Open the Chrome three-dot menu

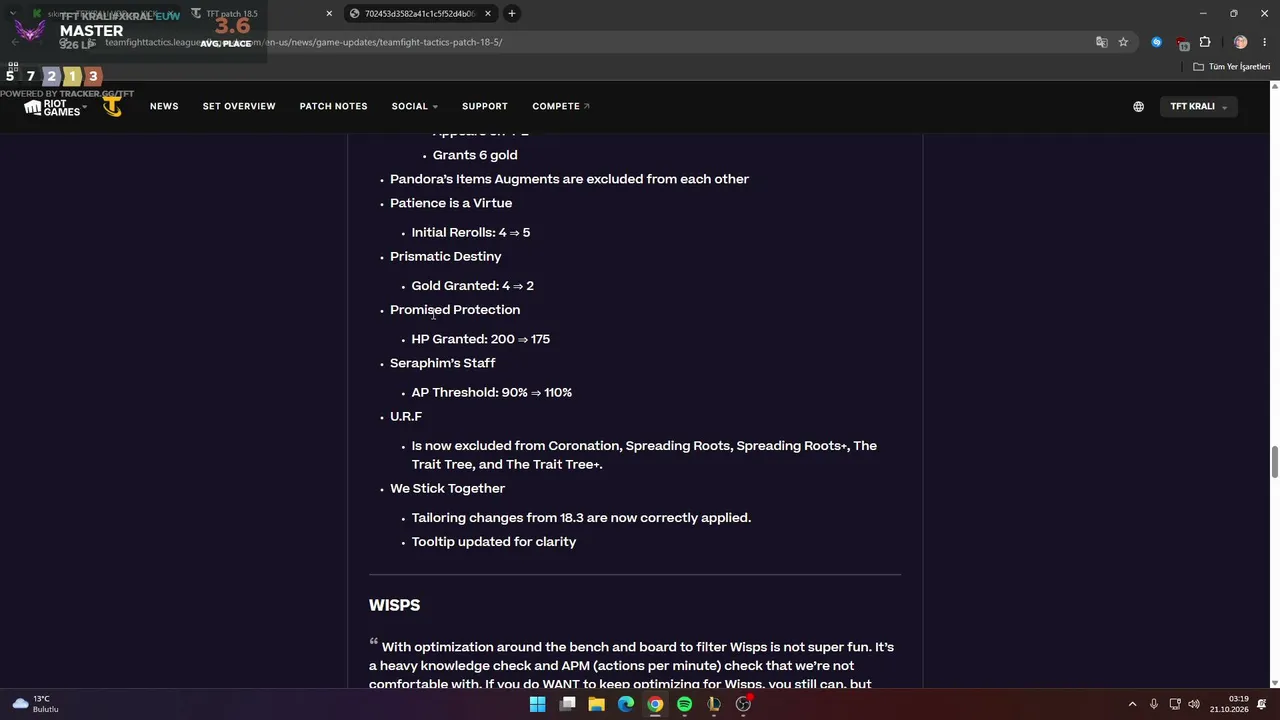pyautogui.click(x=1265, y=42)
